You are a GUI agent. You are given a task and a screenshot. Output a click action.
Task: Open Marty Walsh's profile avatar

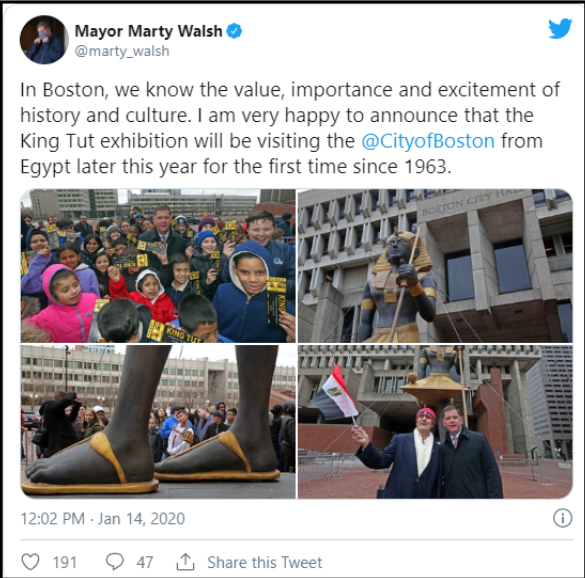pos(44,40)
